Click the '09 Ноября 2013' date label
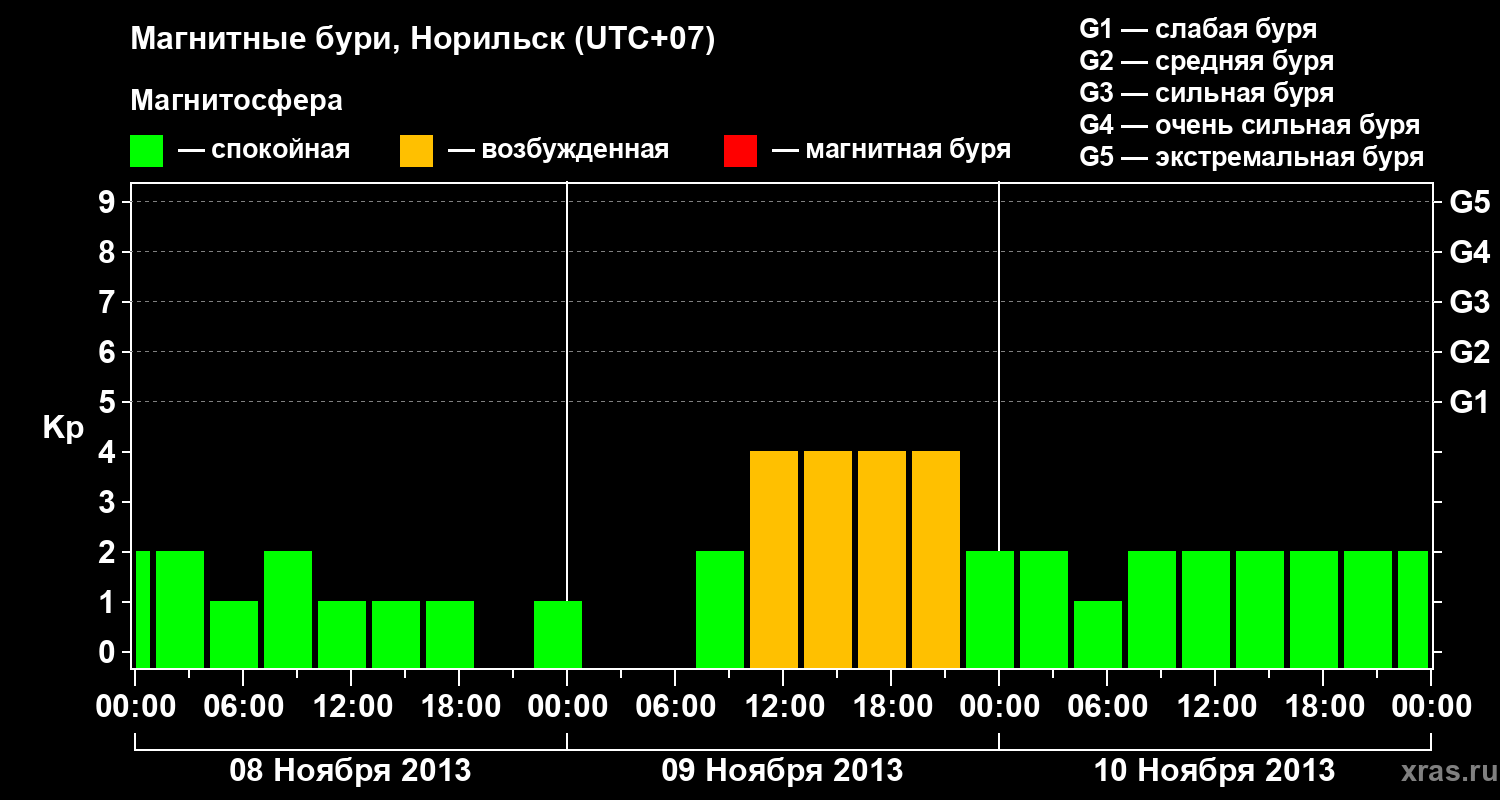This screenshot has width=1500, height=800. 782,771
